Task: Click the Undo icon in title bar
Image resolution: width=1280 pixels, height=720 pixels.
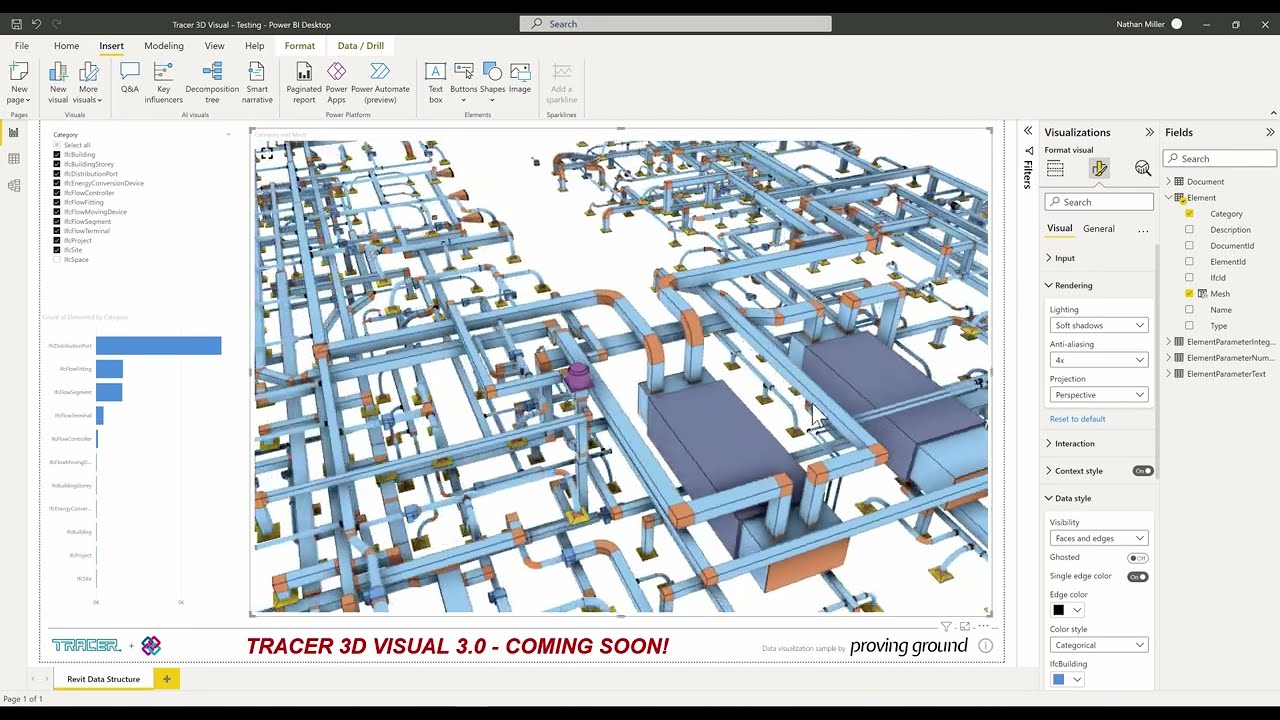Action: (x=36, y=24)
